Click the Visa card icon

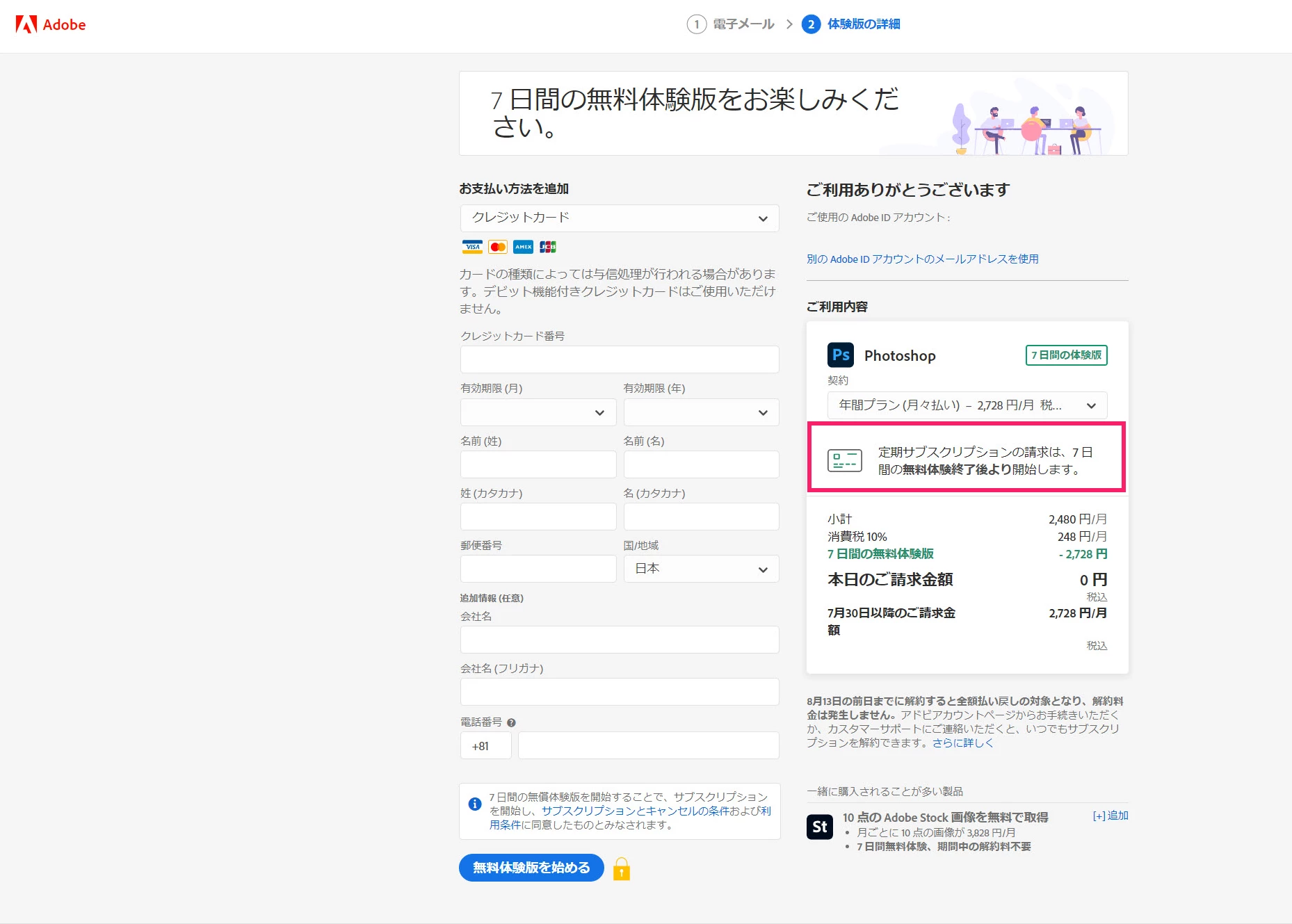472,247
